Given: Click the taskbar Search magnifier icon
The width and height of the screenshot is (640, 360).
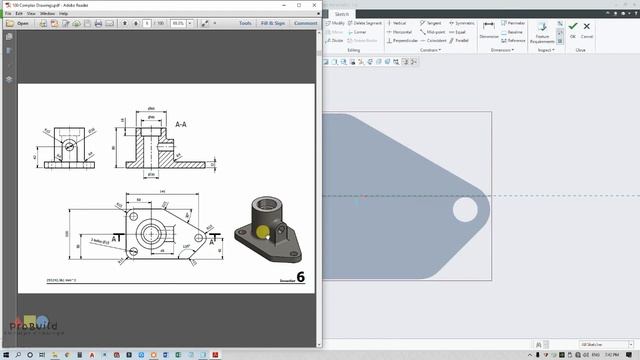Looking at the screenshot, I should coord(18,355).
